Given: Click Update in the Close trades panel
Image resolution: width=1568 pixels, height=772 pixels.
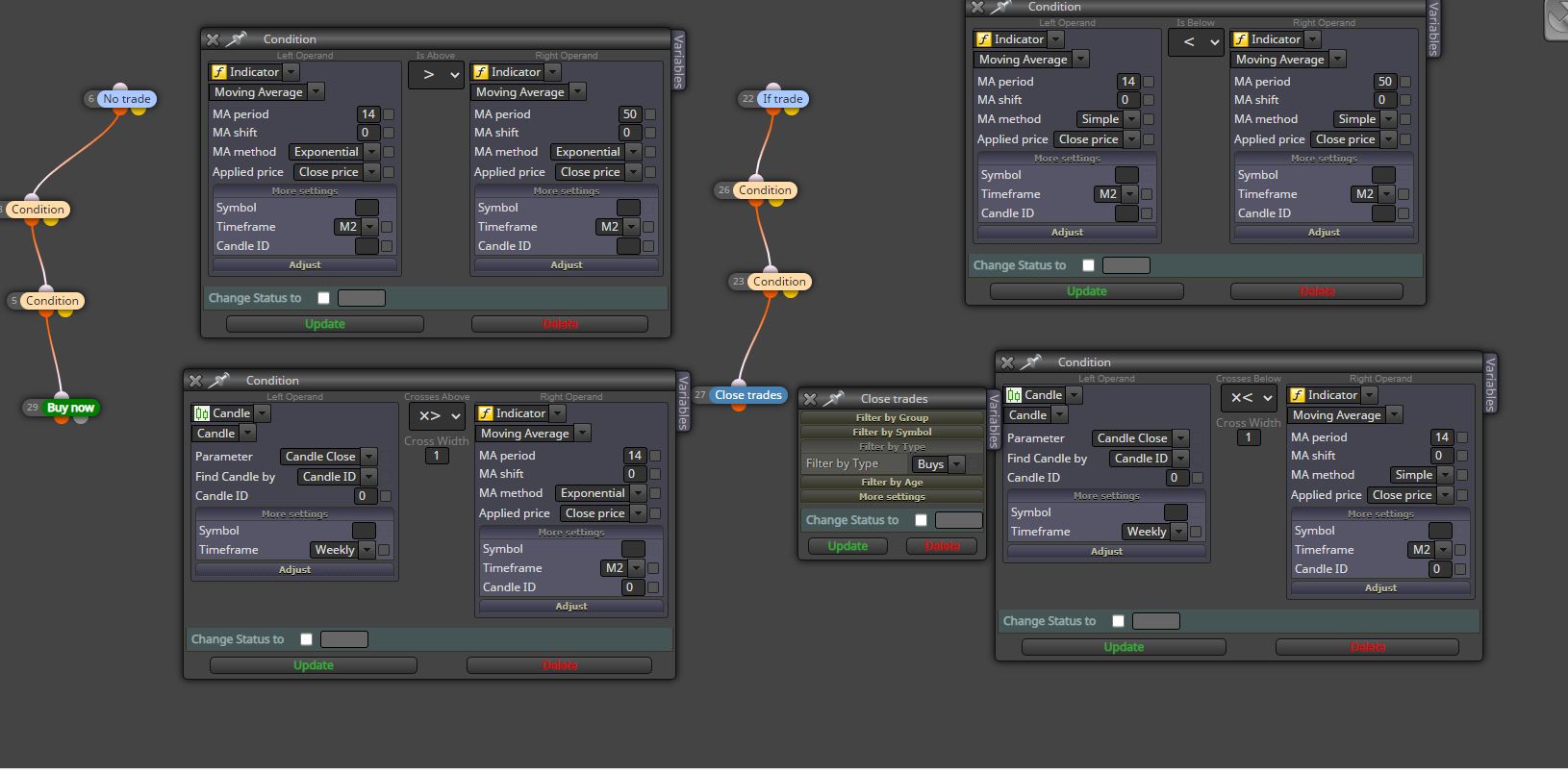Looking at the screenshot, I should (847, 546).
